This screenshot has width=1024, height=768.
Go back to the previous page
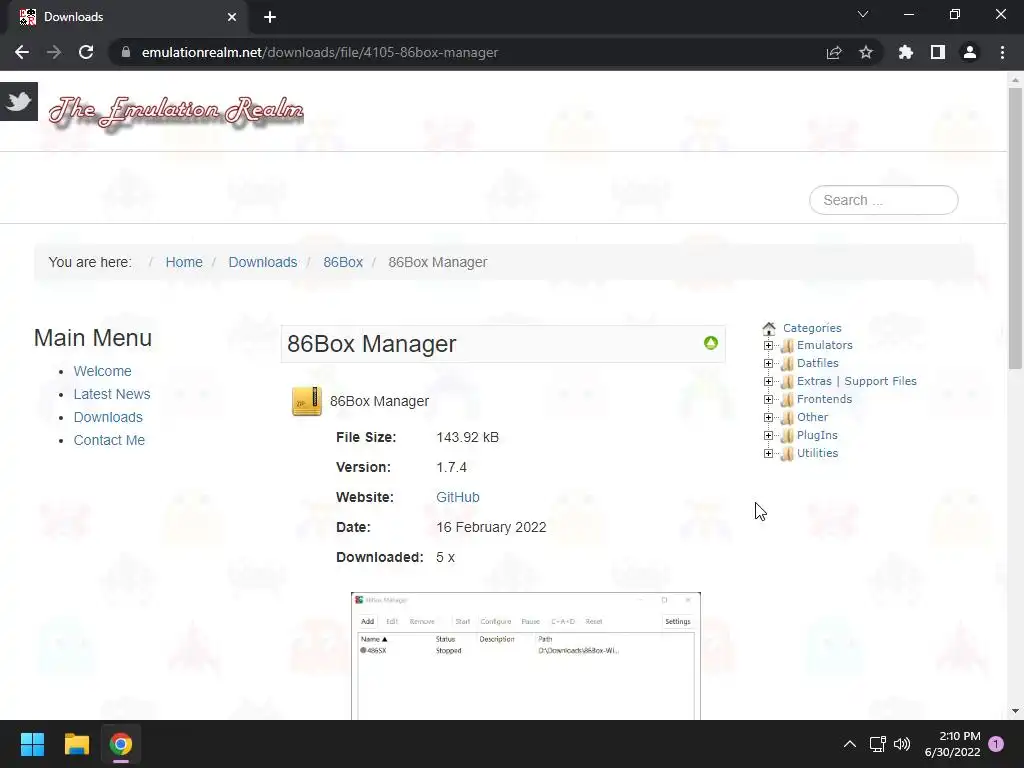pyautogui.click(x=22, y=52)
